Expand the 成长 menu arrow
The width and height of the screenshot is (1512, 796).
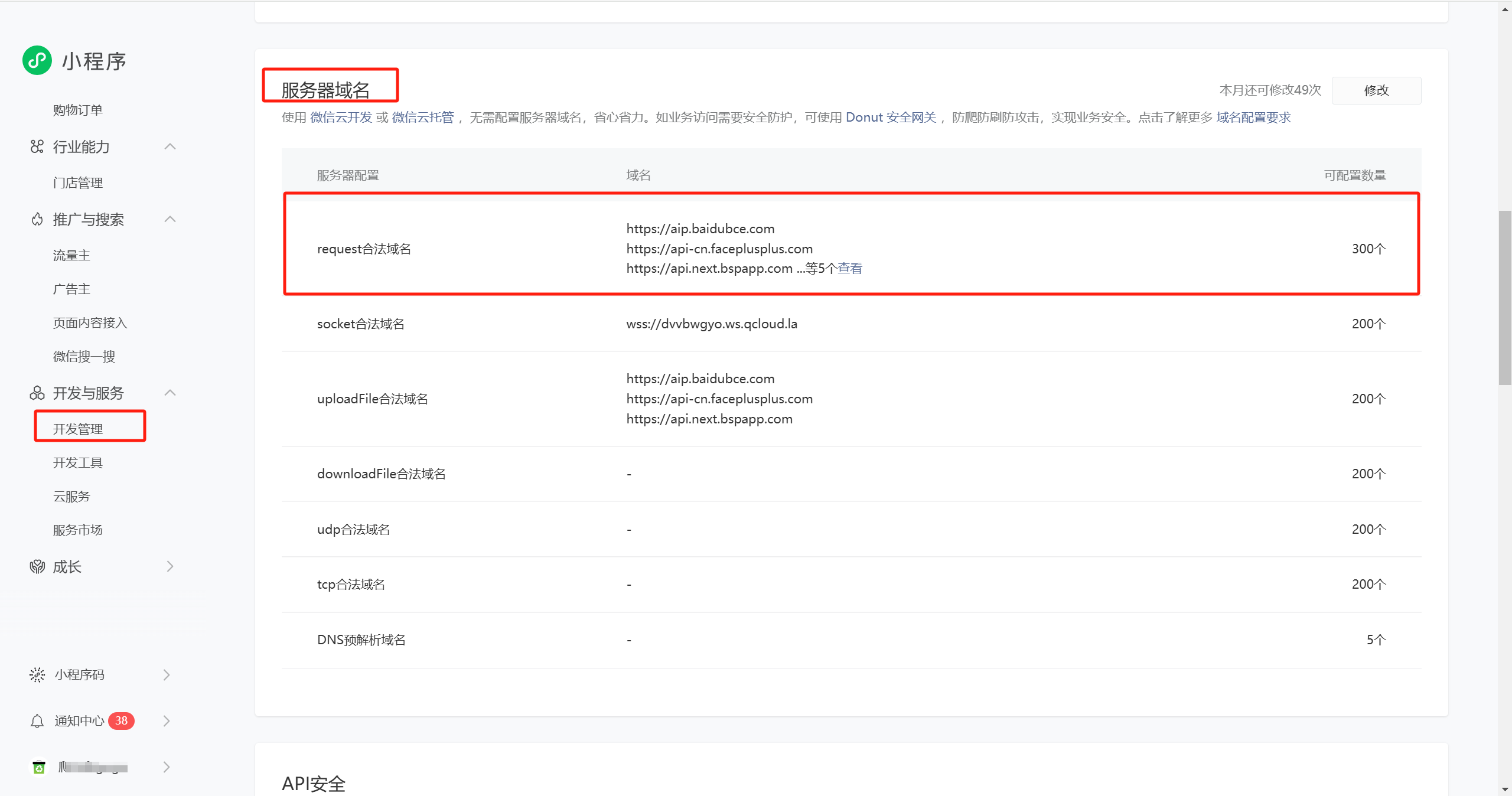point(170,567)
